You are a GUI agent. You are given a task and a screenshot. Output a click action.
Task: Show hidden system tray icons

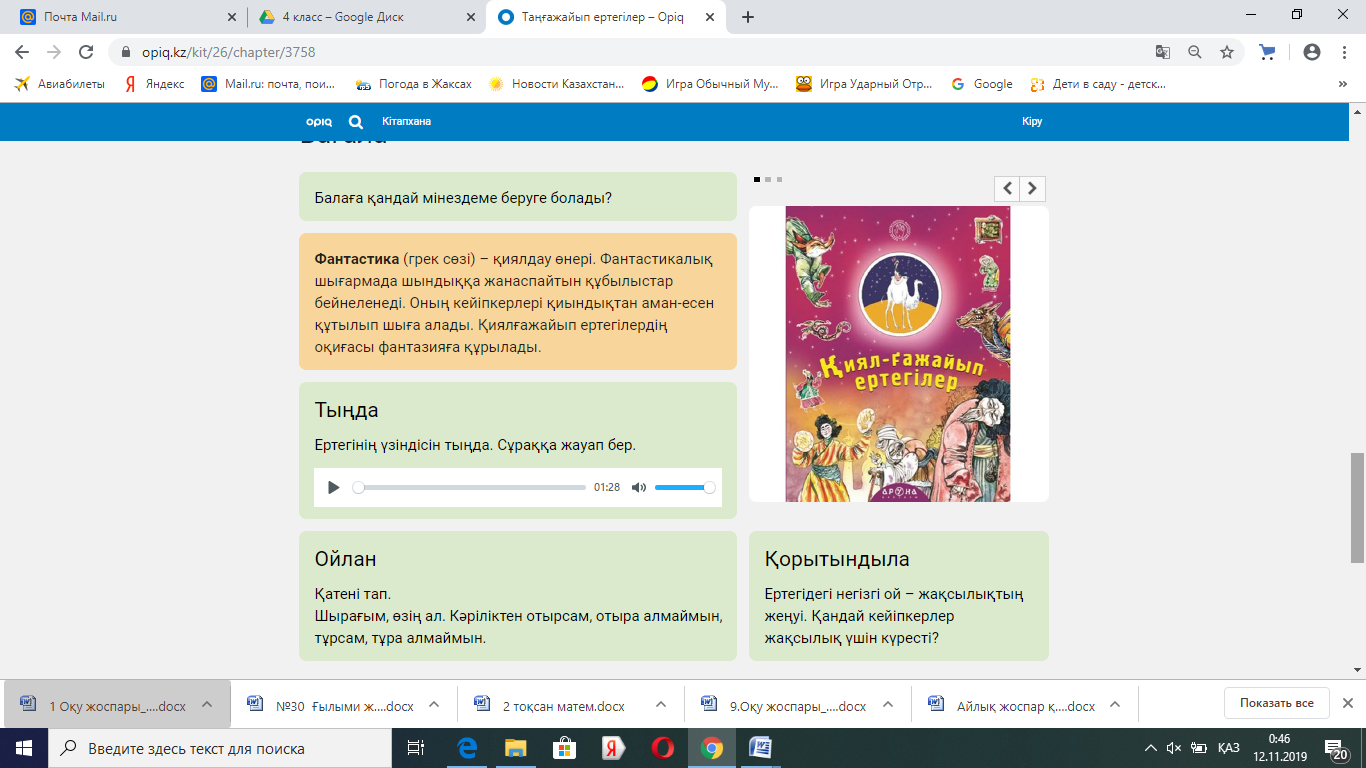pyautogui.click(x=1150, y=748)
